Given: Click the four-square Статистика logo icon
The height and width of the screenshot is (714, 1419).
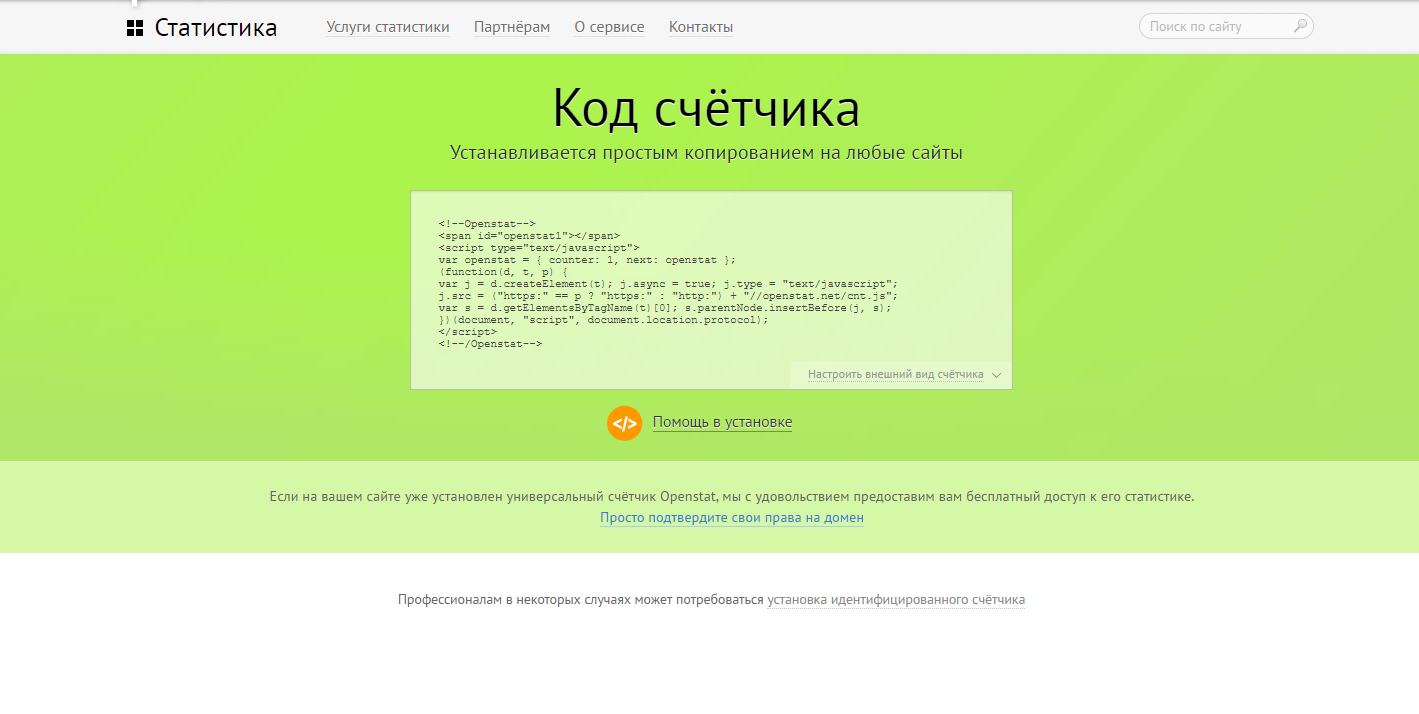Looking at the screenshot, I should (136, 26).
